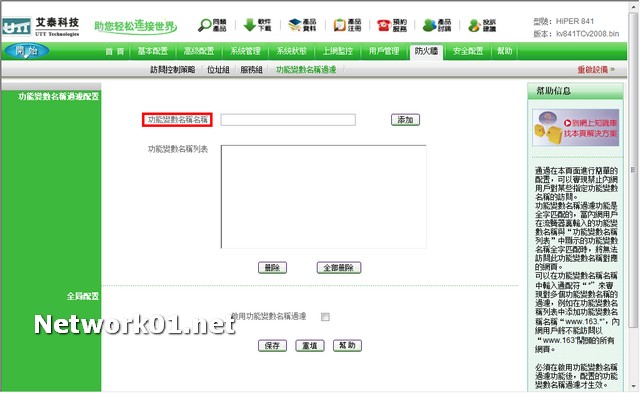
Task: Click the domain name text input field
Action: (x=288, y=120)
